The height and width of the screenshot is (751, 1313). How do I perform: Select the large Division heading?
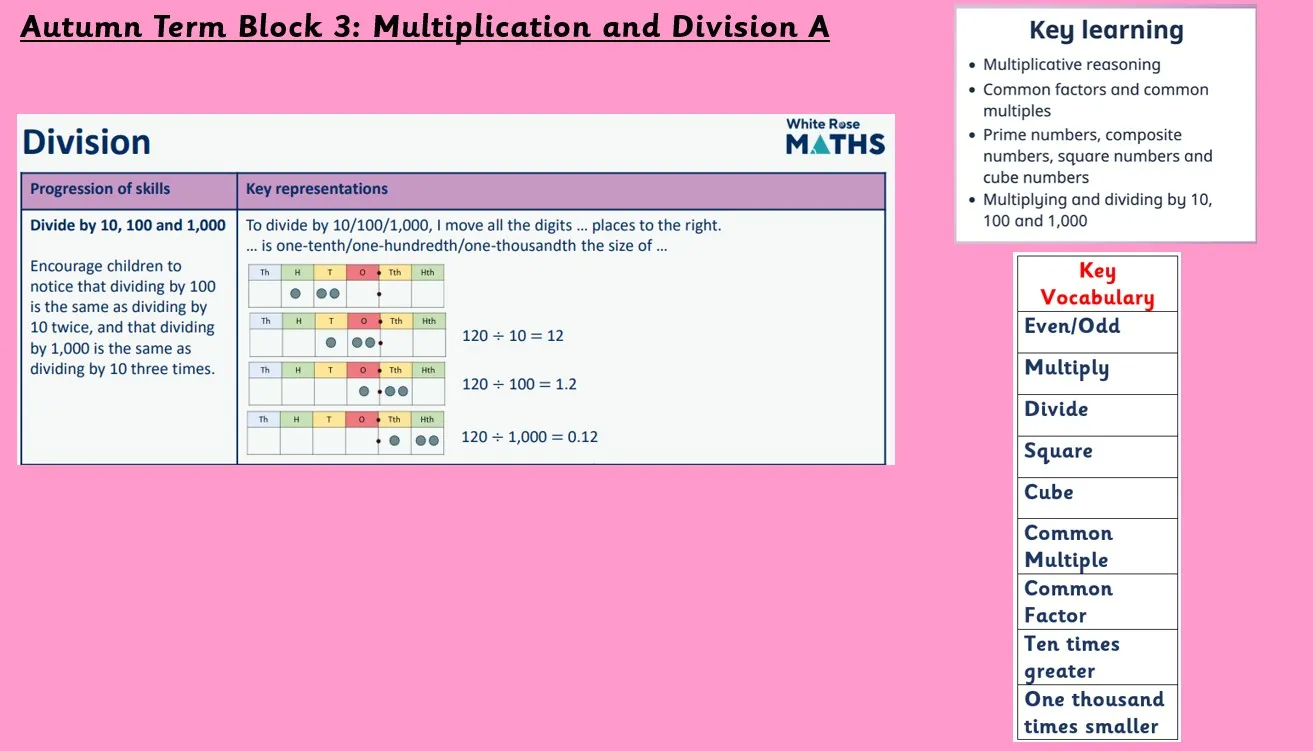pos(87,143)
